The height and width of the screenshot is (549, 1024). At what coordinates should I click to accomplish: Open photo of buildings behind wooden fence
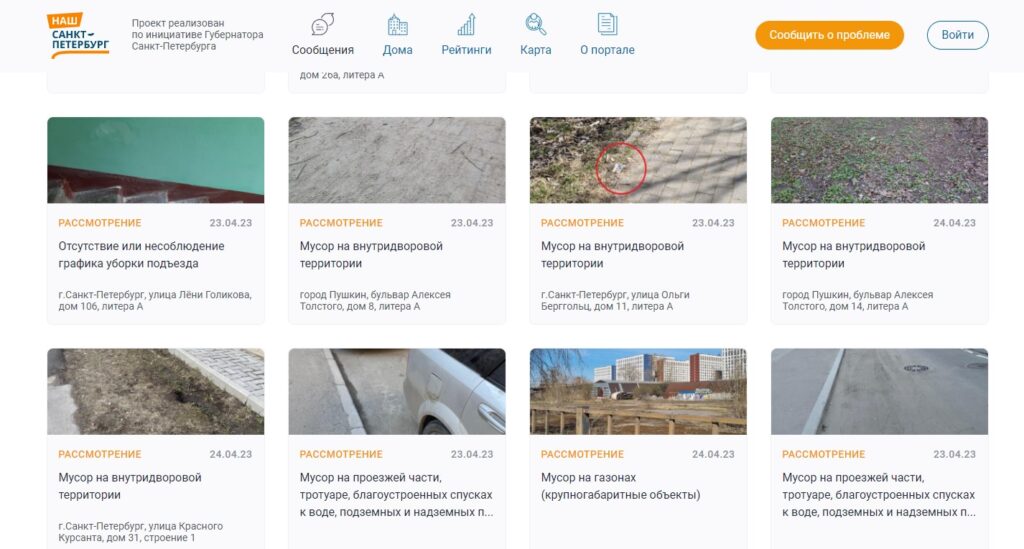[638, 391]
